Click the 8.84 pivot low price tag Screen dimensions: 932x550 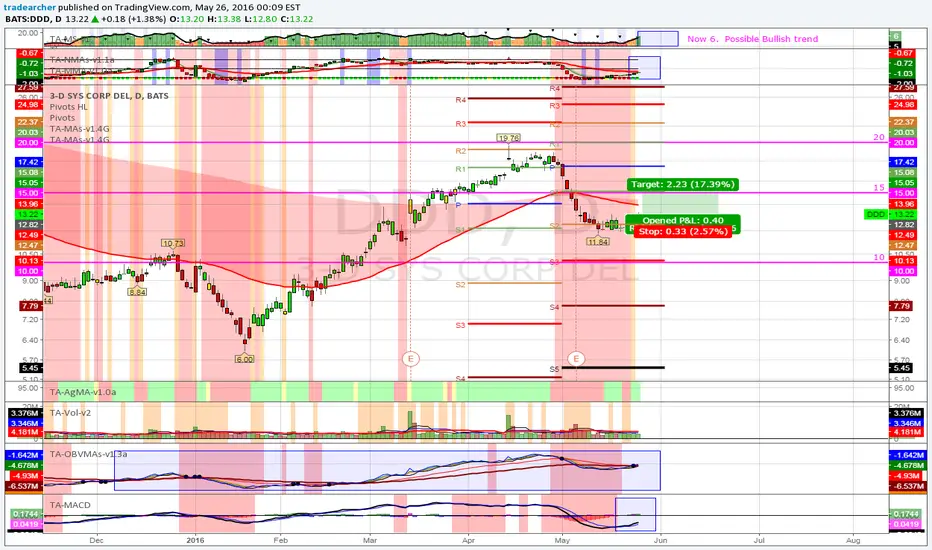(x=137, y=292)
